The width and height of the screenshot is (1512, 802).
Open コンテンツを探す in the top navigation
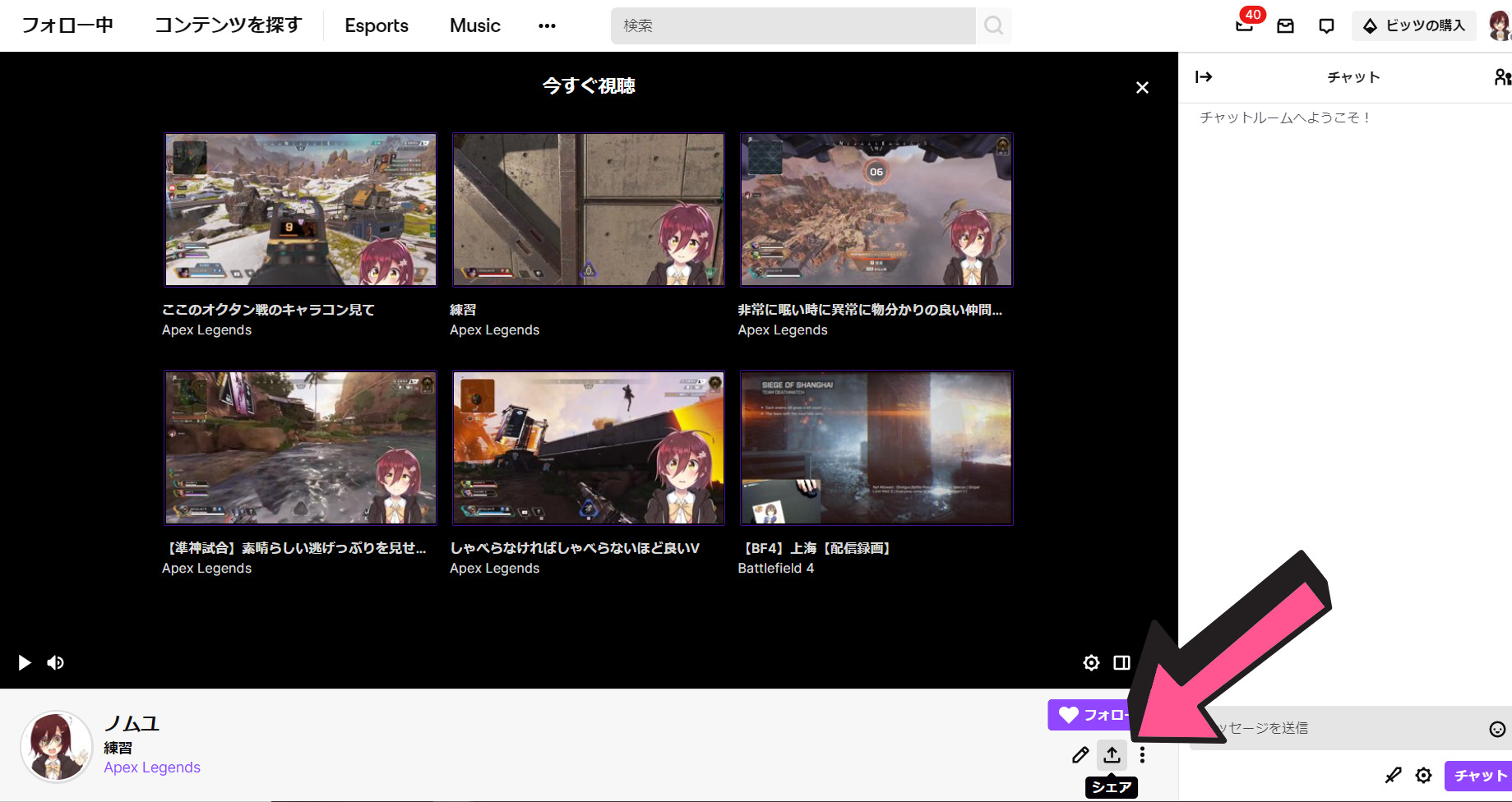(227, 25)
